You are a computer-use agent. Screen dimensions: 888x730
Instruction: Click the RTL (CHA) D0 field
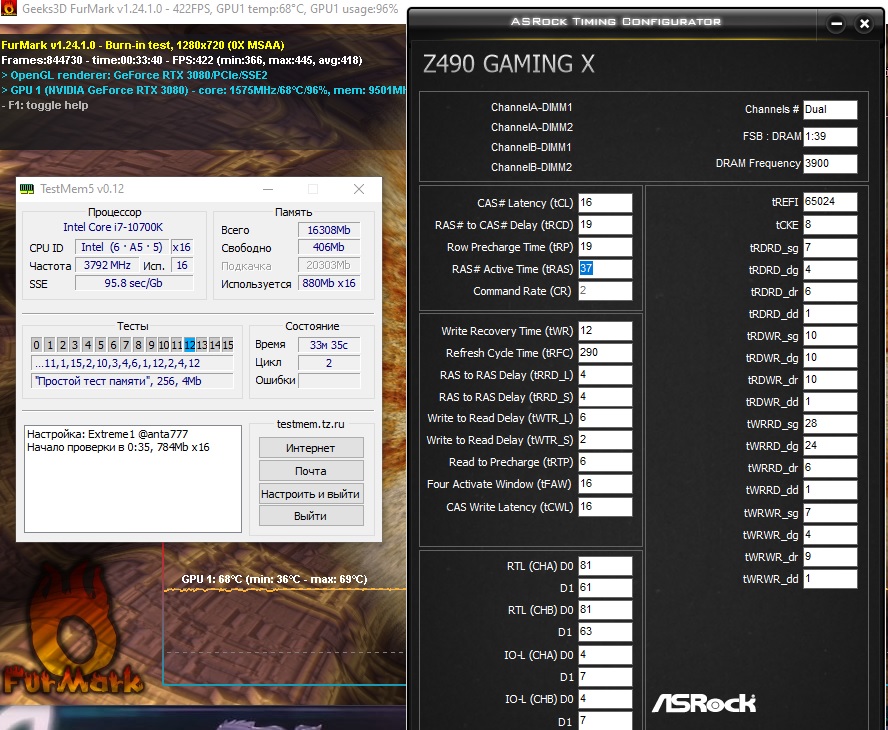(605, 566)
